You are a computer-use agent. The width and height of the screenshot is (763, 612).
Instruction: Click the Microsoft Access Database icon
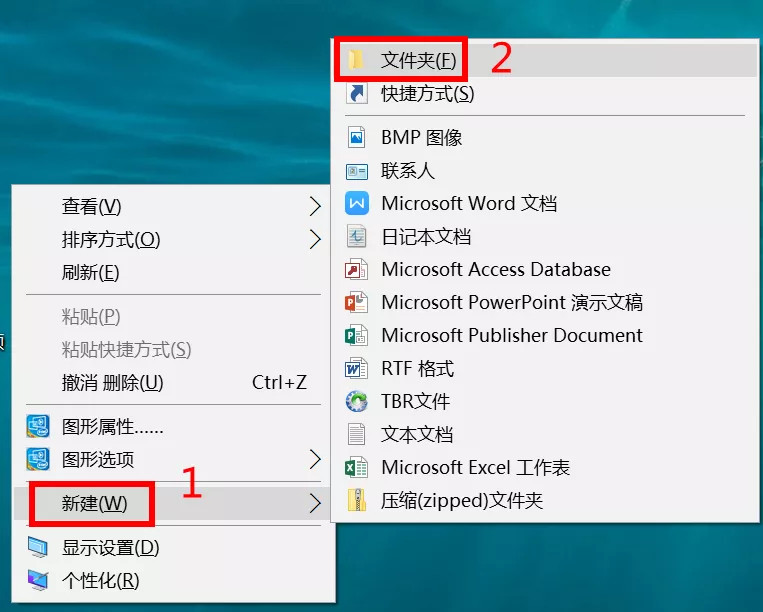(357, 270)
